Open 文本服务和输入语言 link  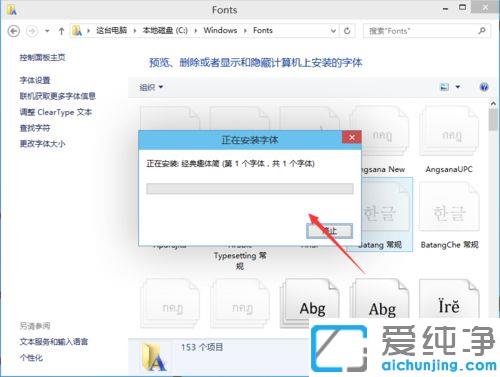53,341
